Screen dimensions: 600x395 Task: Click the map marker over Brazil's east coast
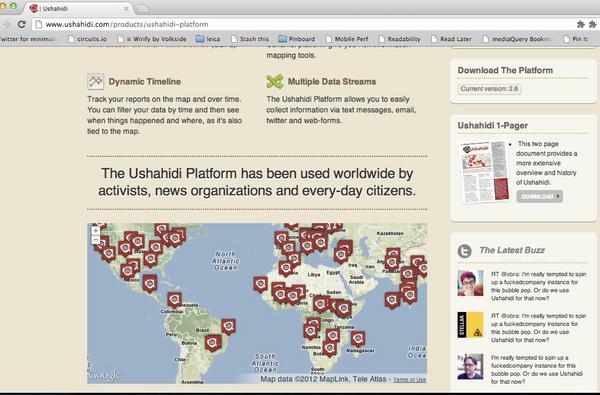pyautogui.click(x=229, y=326)
